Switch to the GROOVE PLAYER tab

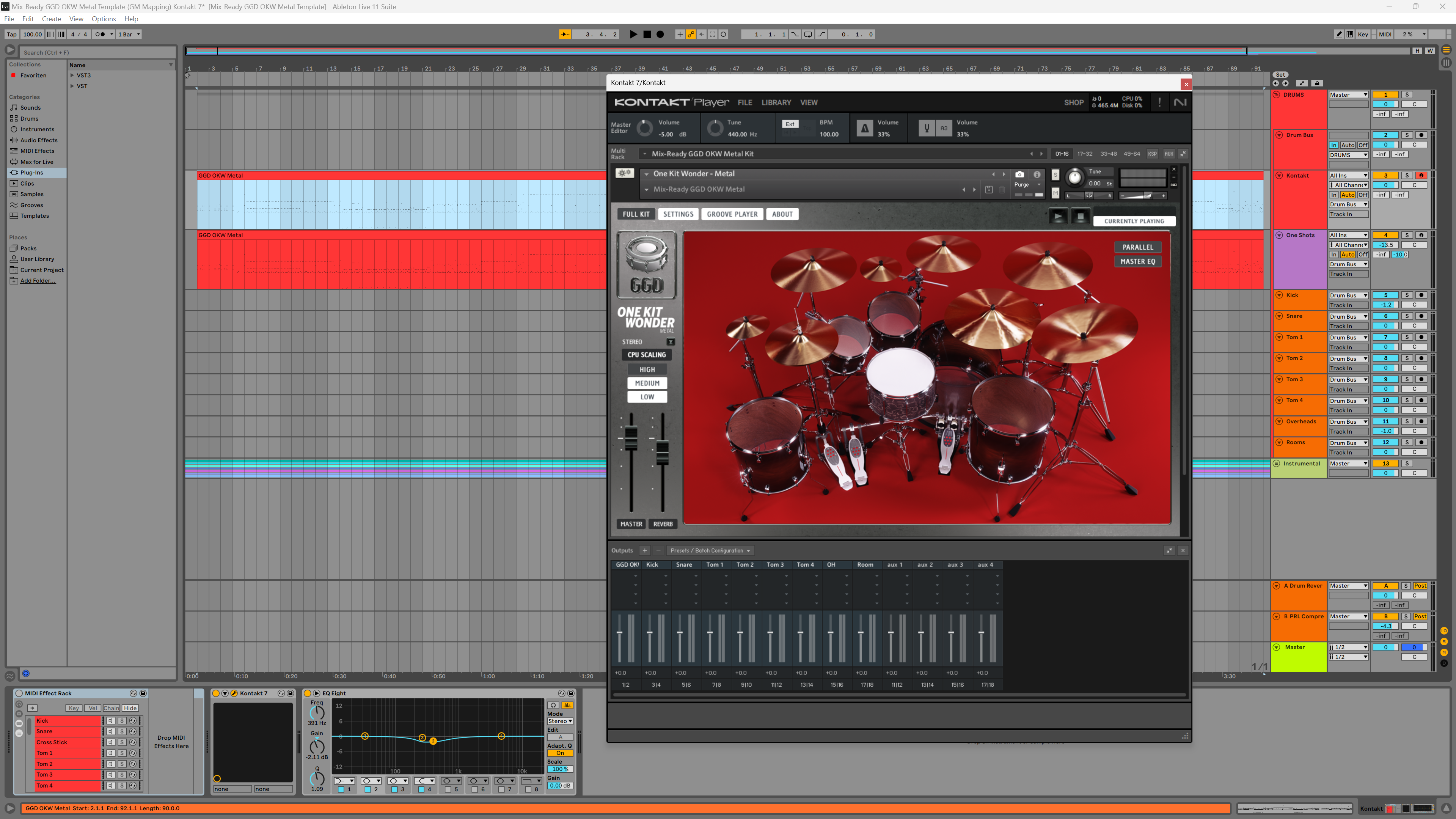pyautogui.click(x=732, y=214)
